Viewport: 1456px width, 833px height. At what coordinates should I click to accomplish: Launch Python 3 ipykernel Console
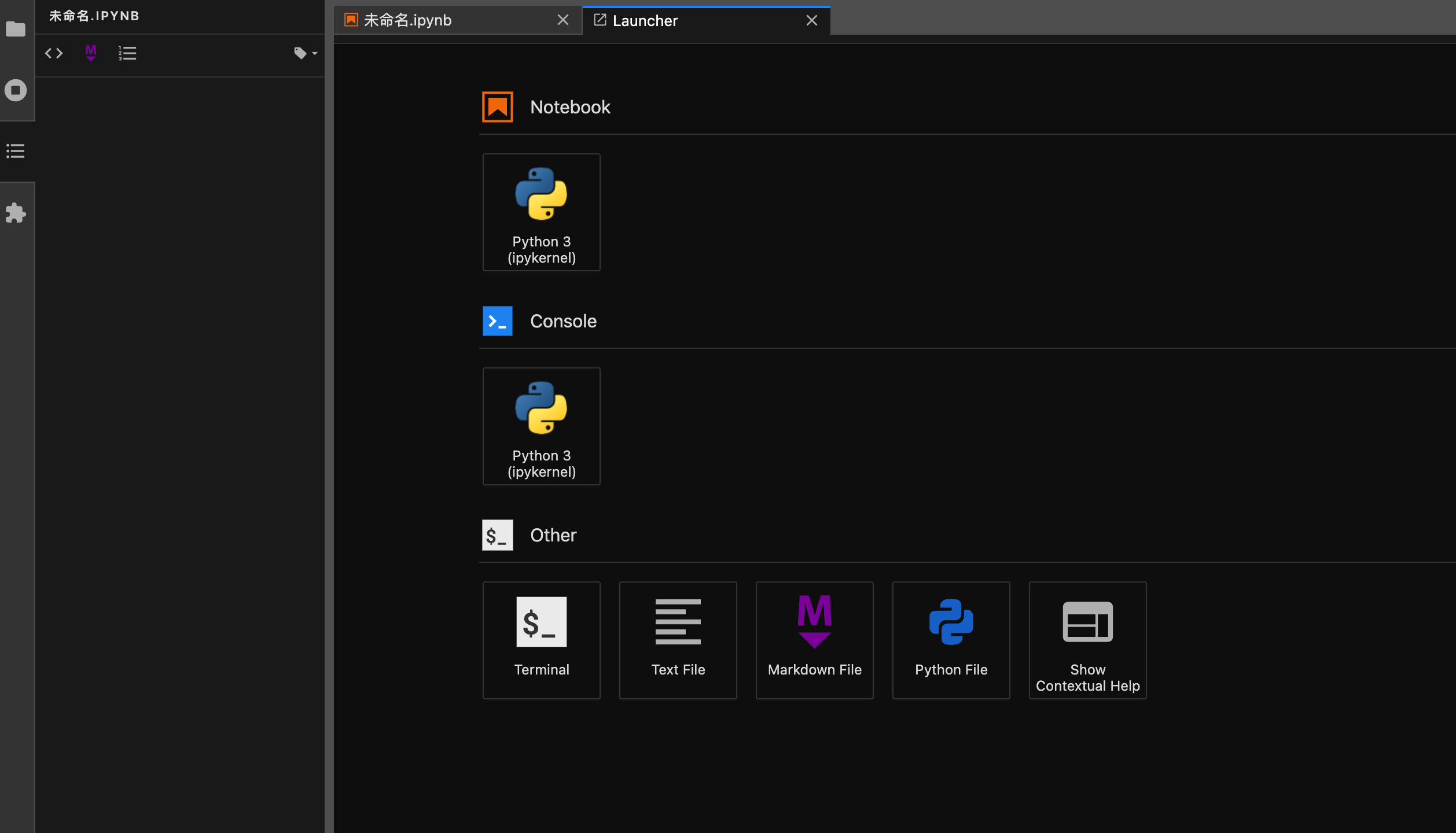541,425
